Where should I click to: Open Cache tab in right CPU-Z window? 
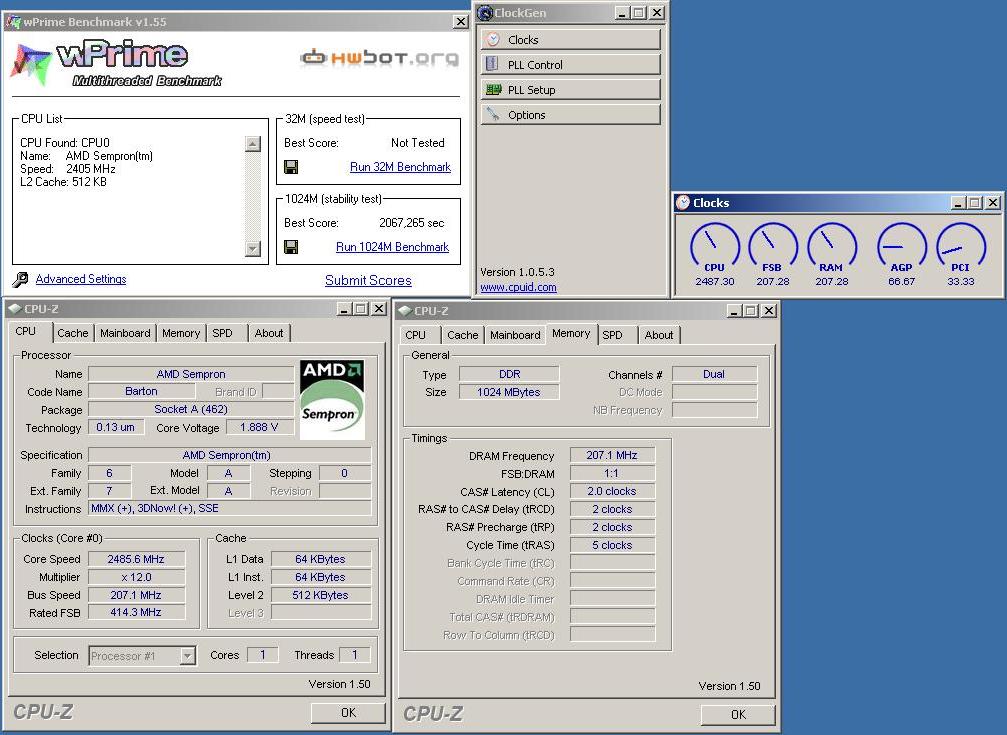point(462,335)
